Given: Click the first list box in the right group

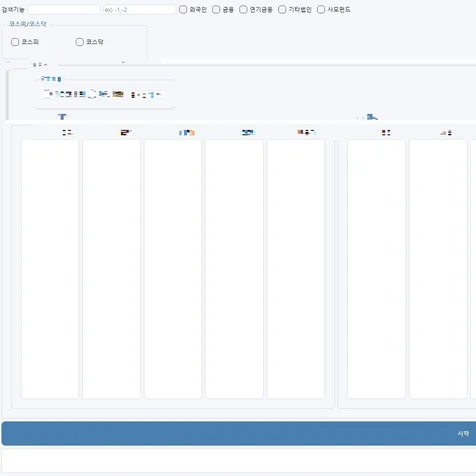Looking at the screenshot, I should (x=376, y=269).
